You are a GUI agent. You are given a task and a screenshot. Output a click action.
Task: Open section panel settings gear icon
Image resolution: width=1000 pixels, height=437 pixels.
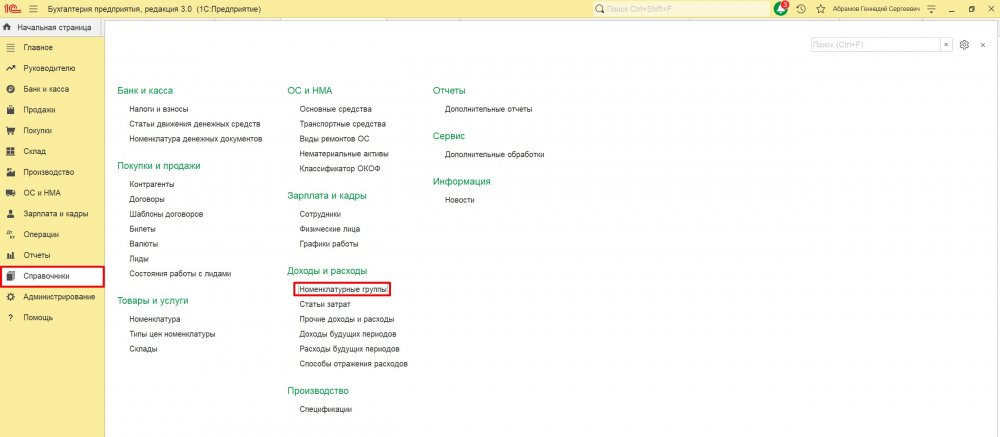point(964,45)
